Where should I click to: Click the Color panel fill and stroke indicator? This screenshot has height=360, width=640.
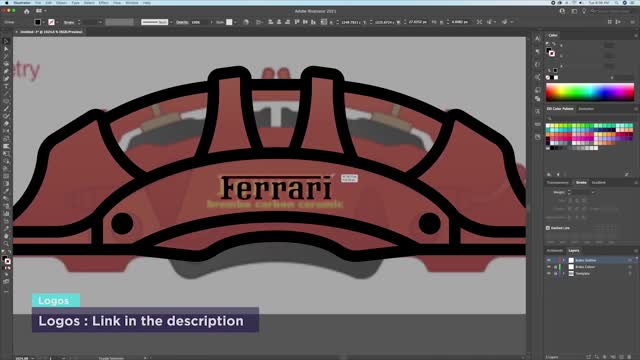point(551,52)
